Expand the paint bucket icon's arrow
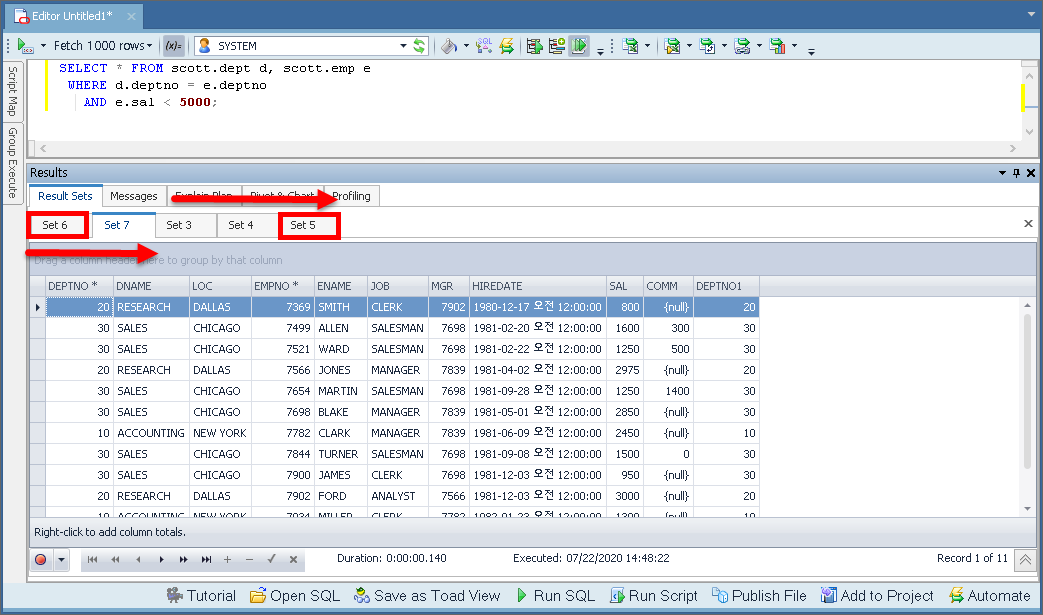Viewport: 1043px width, 615px height. tap(466, 46)
